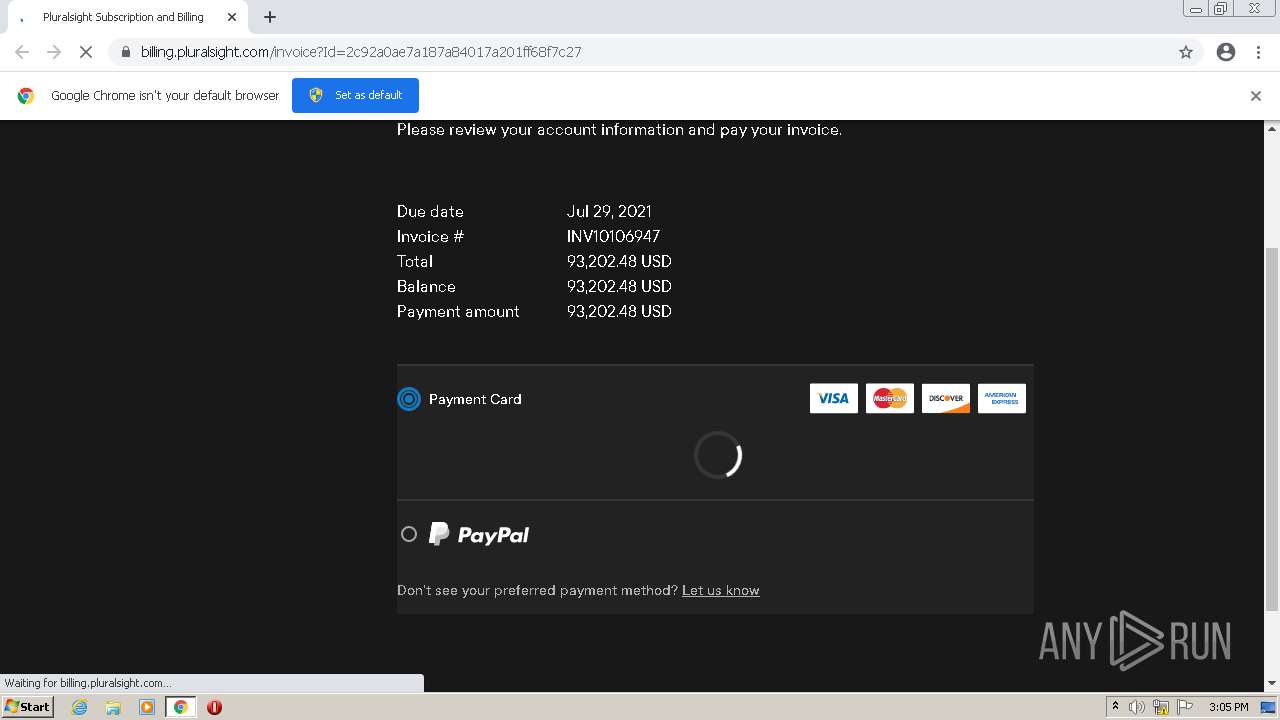
Task: Click the American Express logo
Action: tap(1002, 398)
